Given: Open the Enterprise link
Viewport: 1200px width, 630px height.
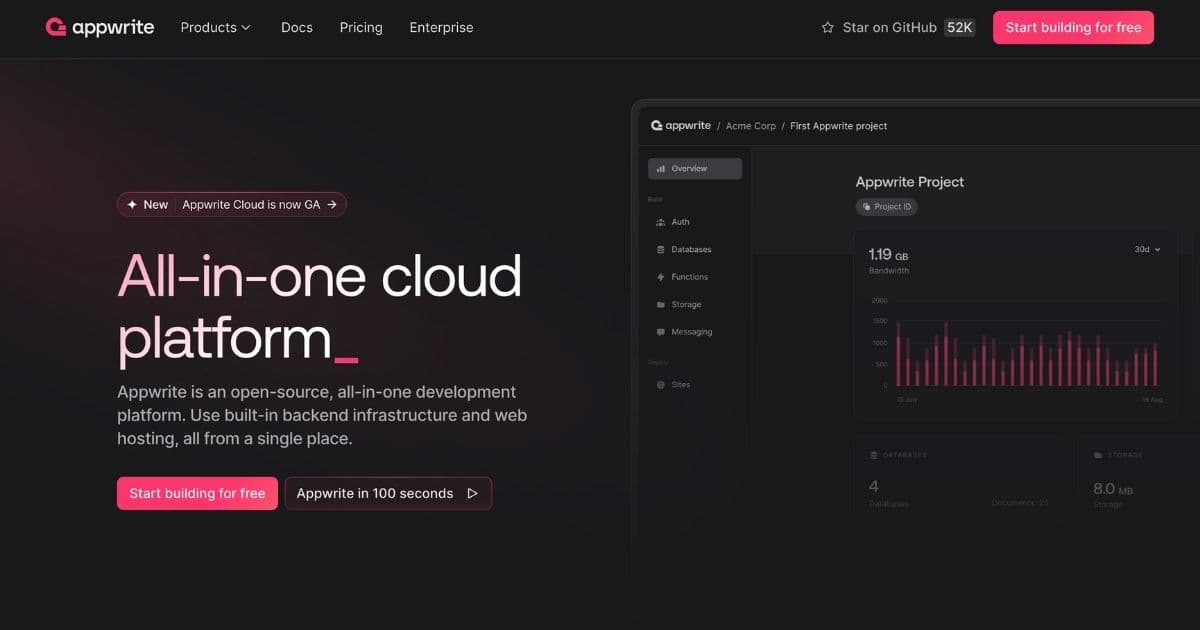Looking at the screenshot, I should click(441, 27).
